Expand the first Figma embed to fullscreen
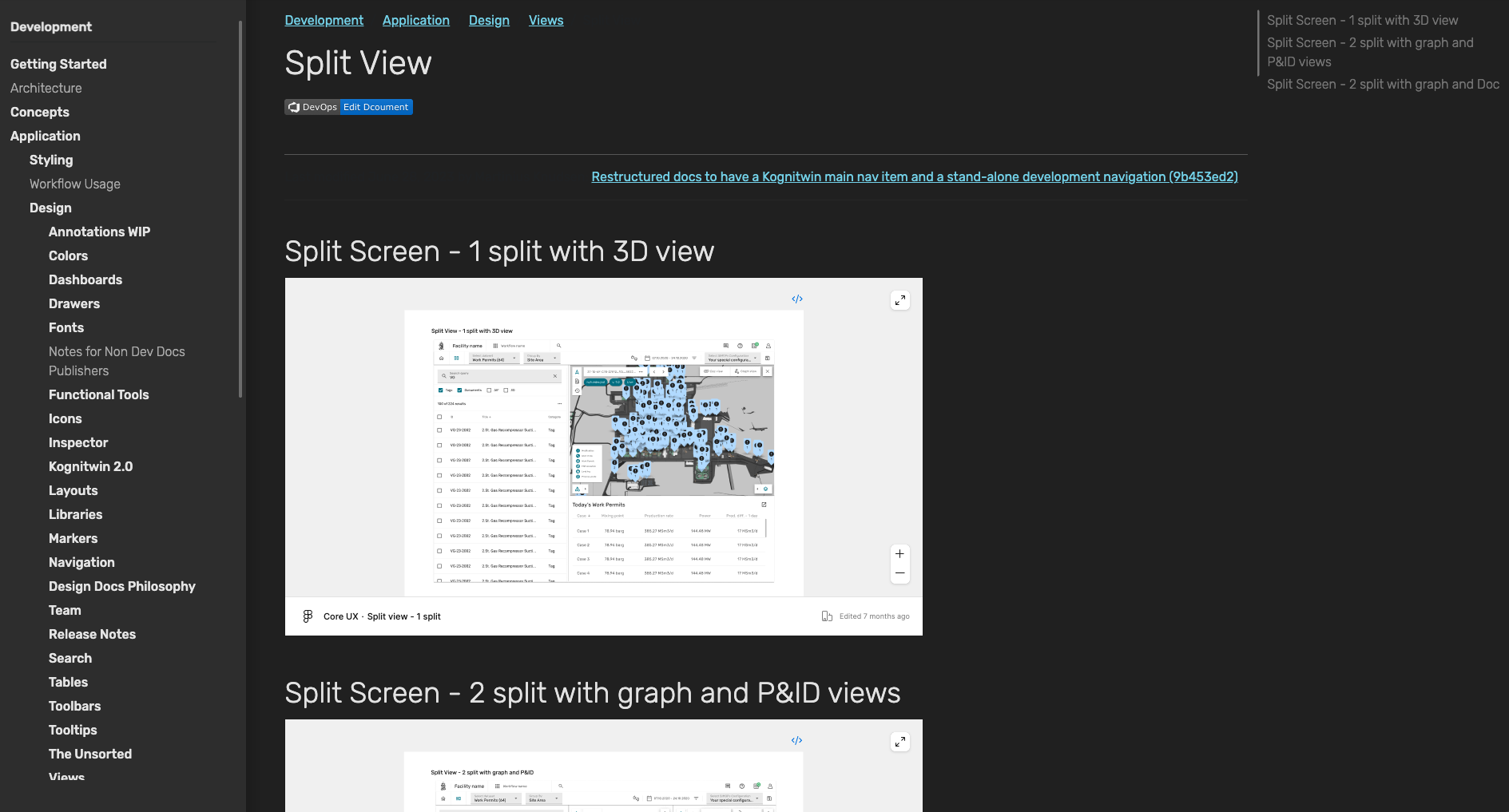Screen dimensions: 1509x812 899,300
